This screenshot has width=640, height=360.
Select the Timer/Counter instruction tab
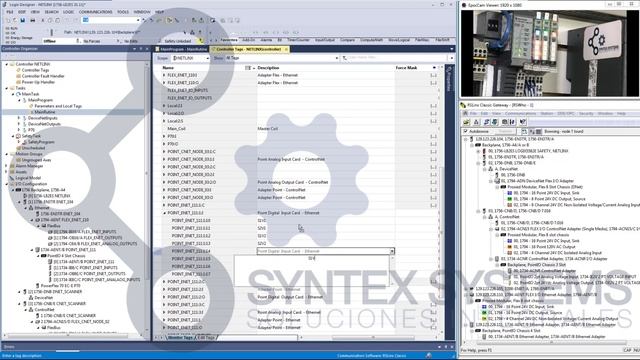[x=299, y=40]
